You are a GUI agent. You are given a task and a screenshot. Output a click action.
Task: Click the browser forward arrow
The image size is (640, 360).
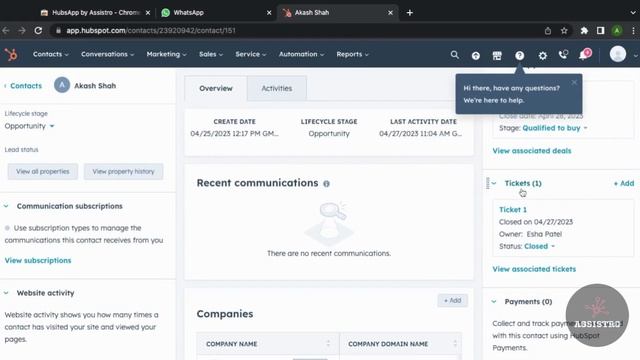point(22,30)
